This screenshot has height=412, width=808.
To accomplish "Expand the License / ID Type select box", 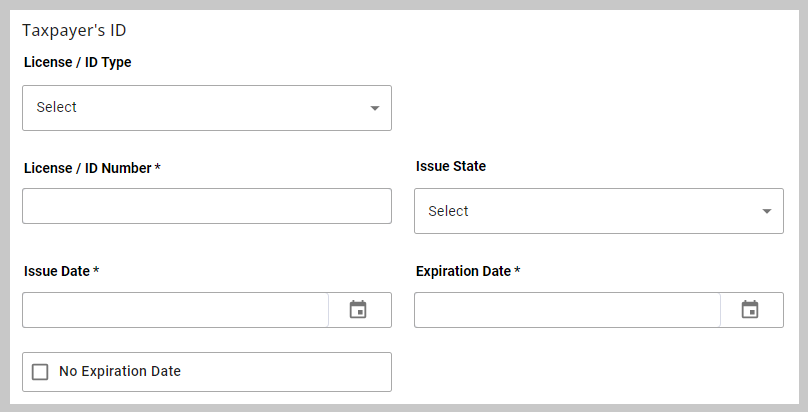I will (x=207, y=108).
